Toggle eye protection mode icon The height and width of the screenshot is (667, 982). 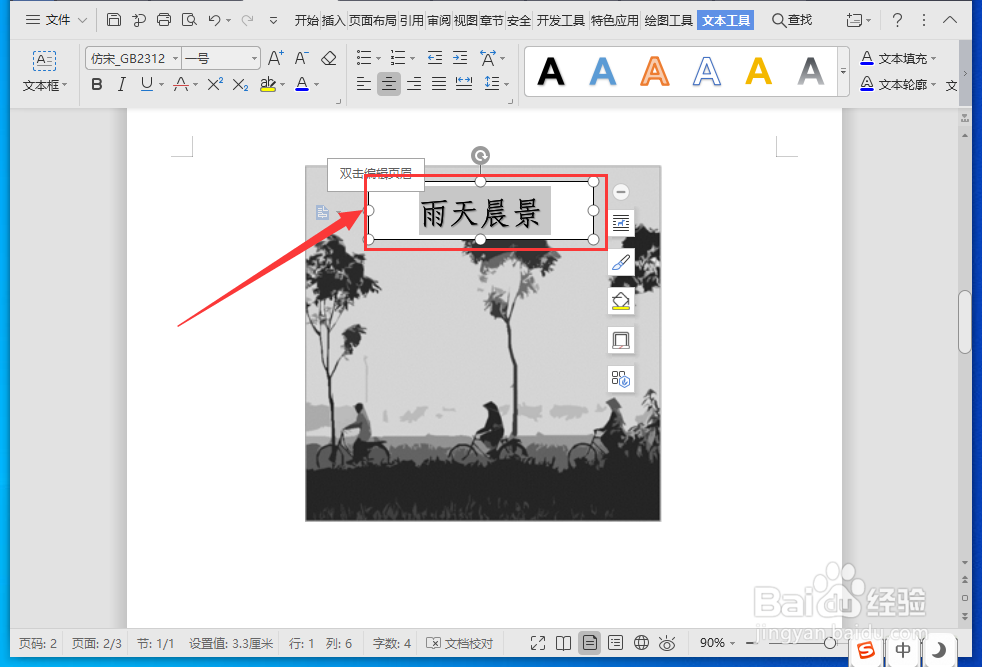coord(667,643)
